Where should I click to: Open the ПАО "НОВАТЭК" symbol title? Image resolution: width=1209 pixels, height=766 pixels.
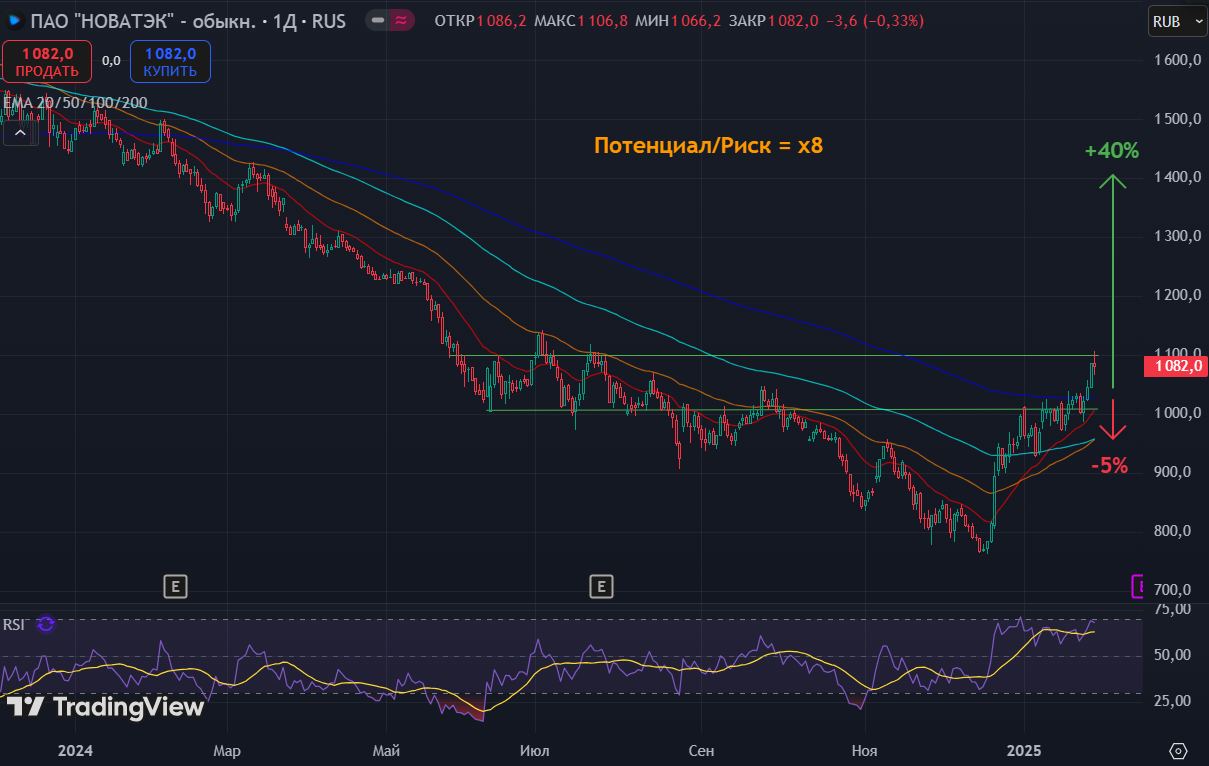[187, 20]
